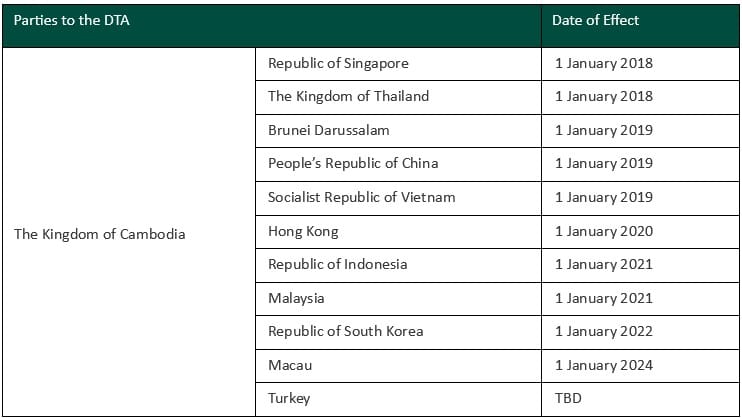Select the '1 January 2020' date cell
The image size is (742, 418).
pos(603,231)
